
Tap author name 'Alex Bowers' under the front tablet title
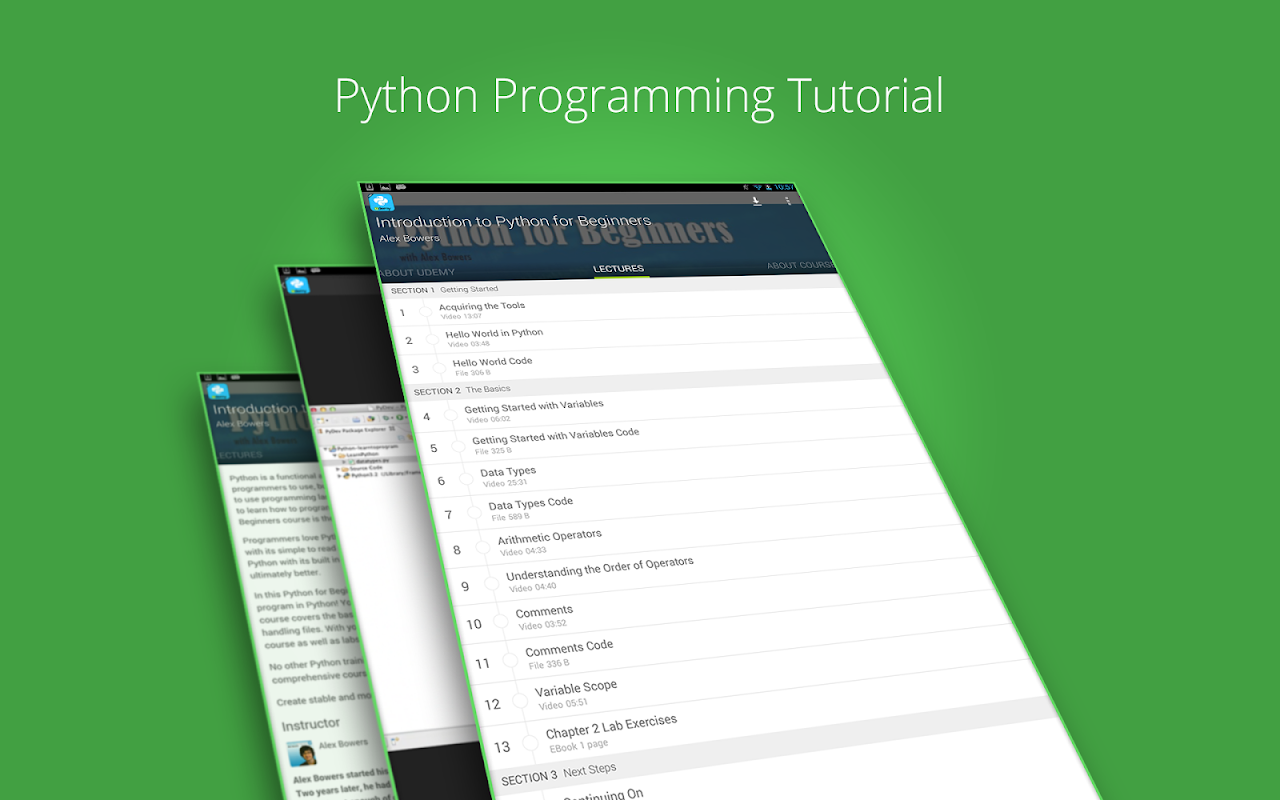click(409, 239)
